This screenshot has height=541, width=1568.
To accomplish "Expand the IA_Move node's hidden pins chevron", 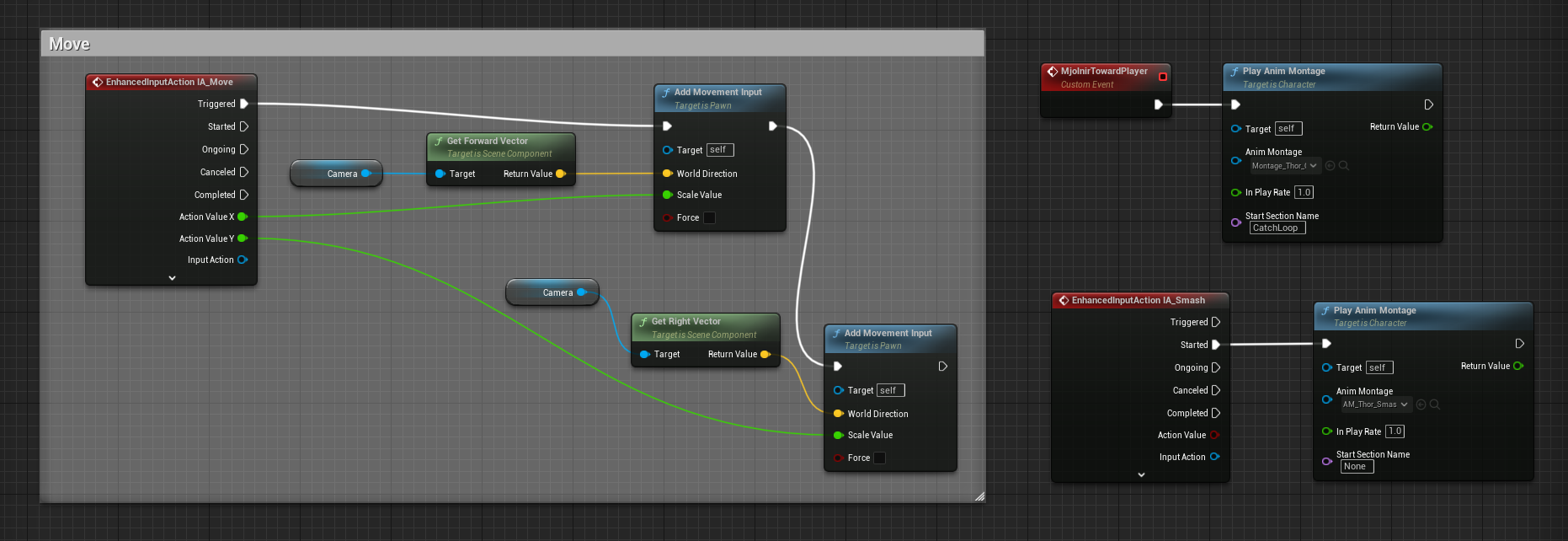I will 172,278.
